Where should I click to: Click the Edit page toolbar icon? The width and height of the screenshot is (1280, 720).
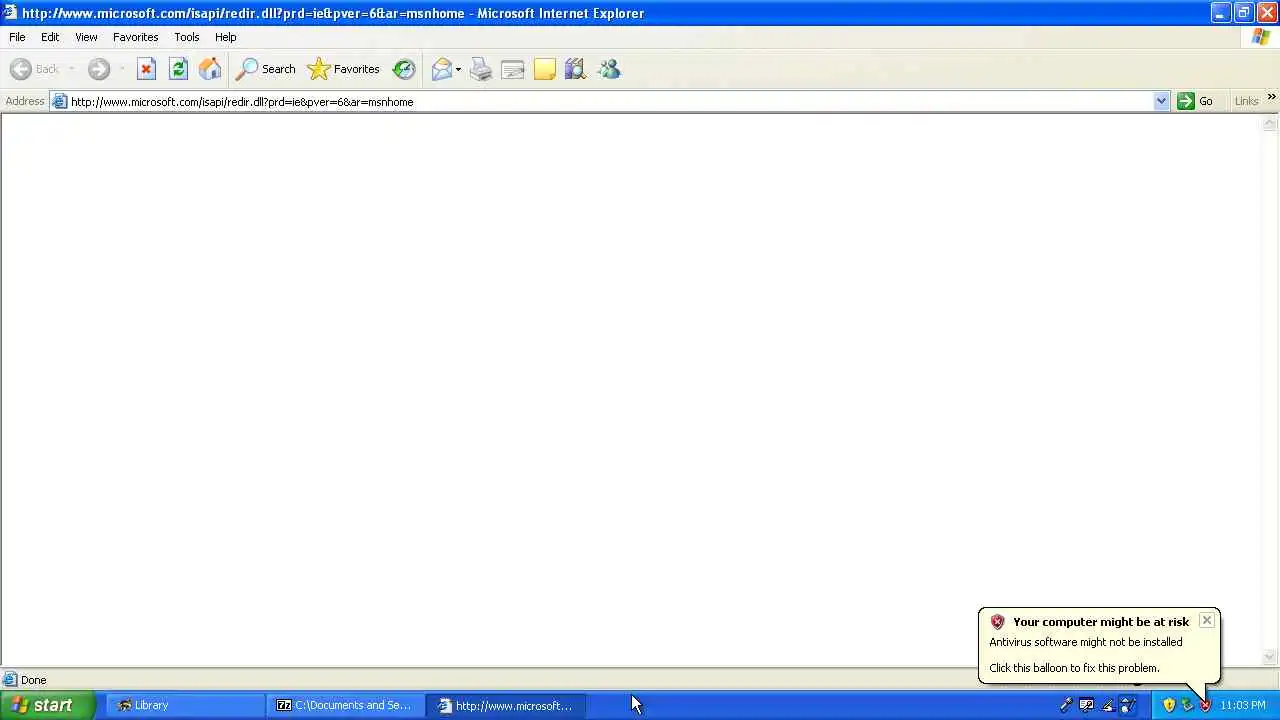(513, 69)
